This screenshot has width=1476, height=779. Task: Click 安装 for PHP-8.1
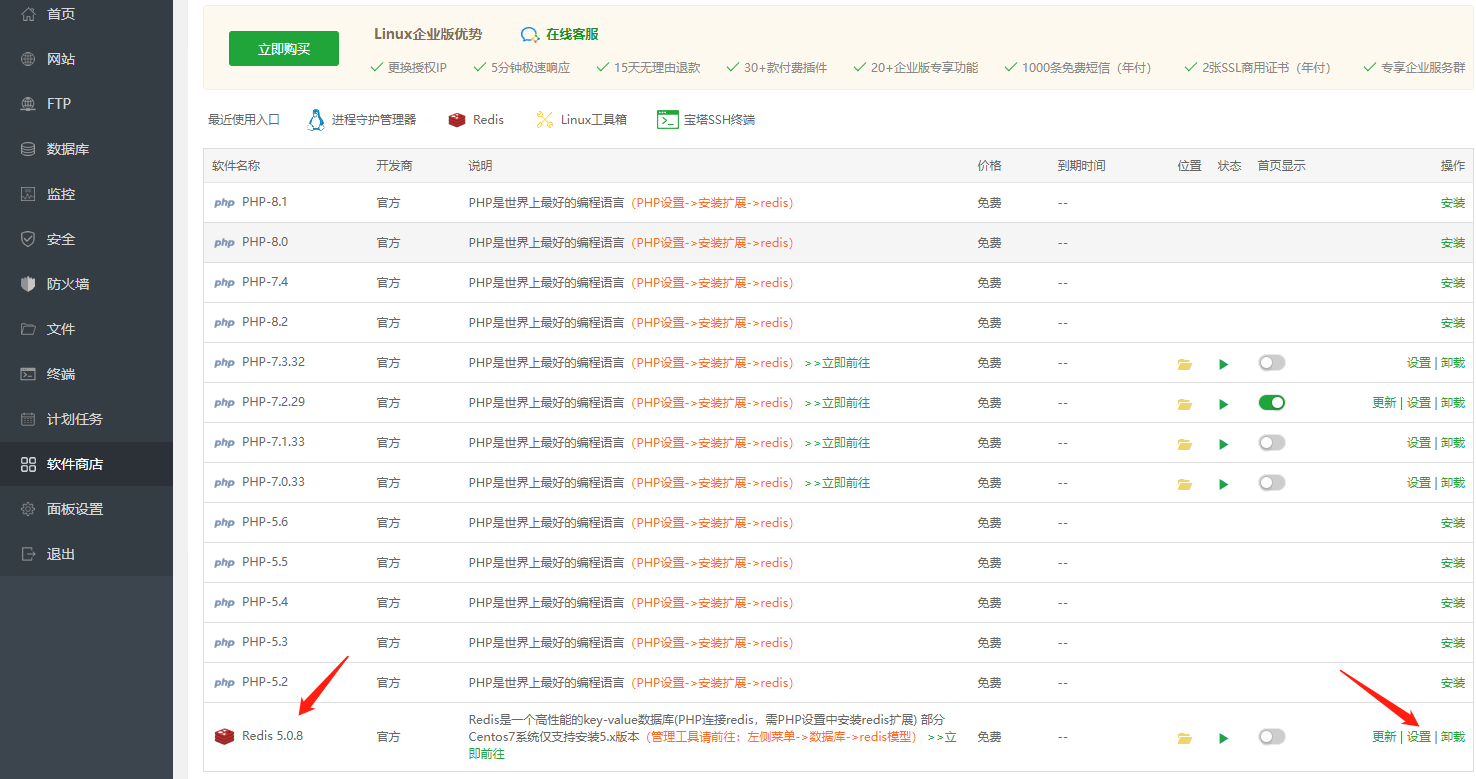tap(1452, 203)
